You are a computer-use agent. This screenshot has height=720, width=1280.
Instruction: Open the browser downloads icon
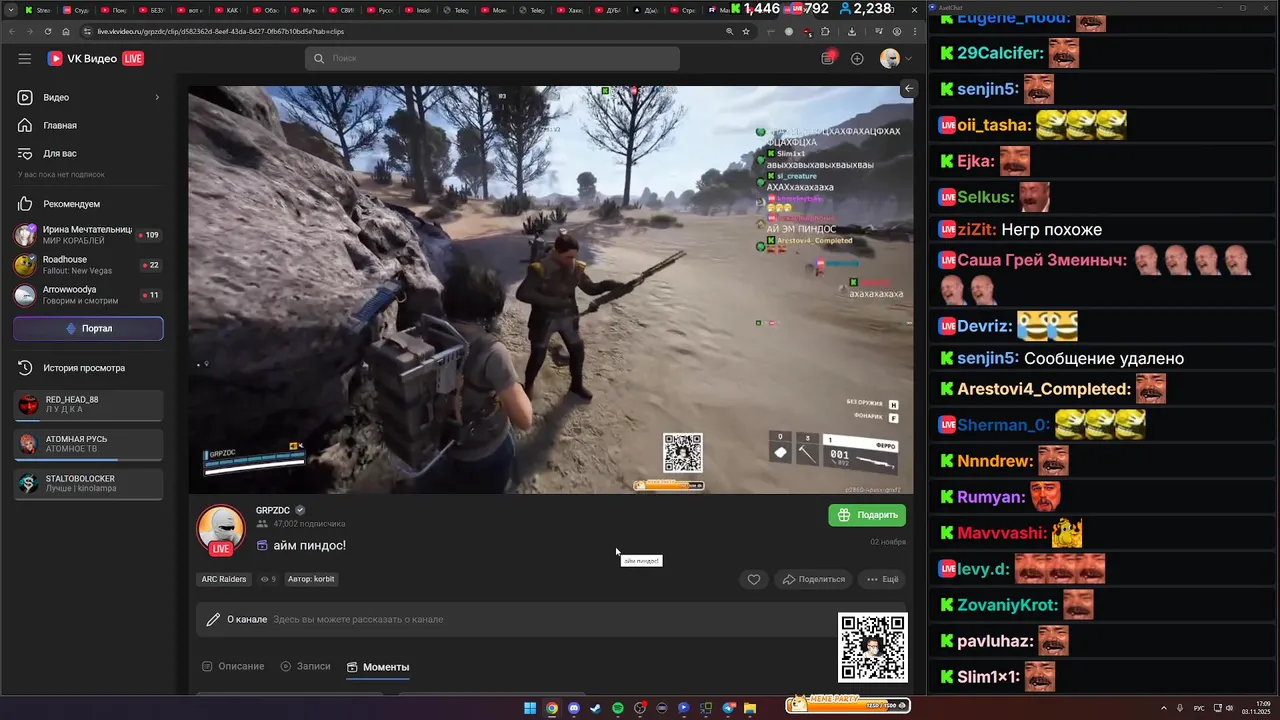coord(851,31)
